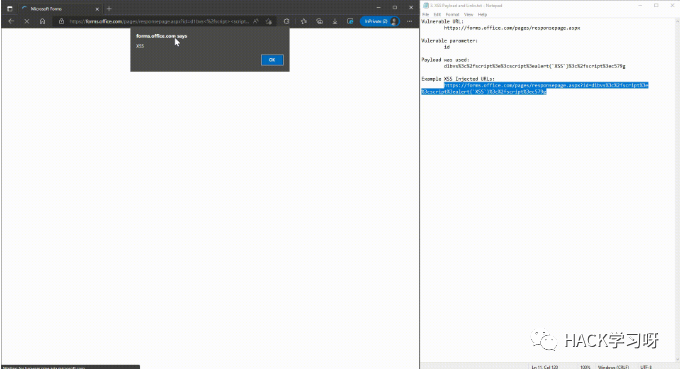Open a new tab in Edge

pyautogui.click(x=109, y=8)
